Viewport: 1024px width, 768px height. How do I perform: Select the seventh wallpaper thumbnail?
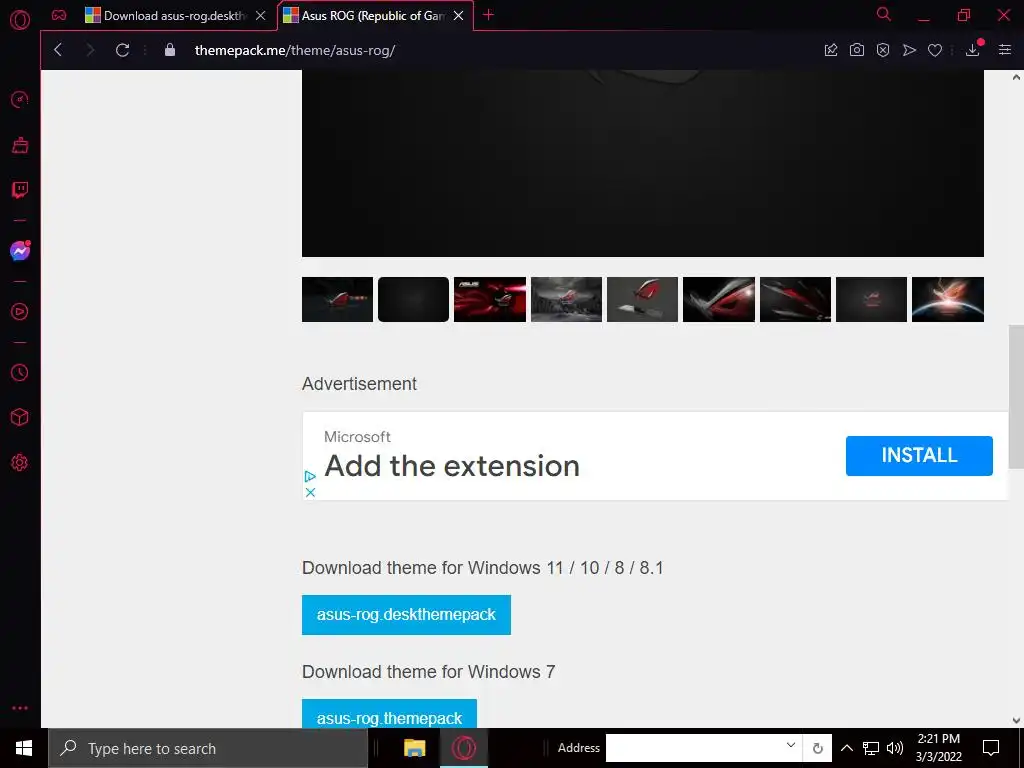(x=795, y=300)
